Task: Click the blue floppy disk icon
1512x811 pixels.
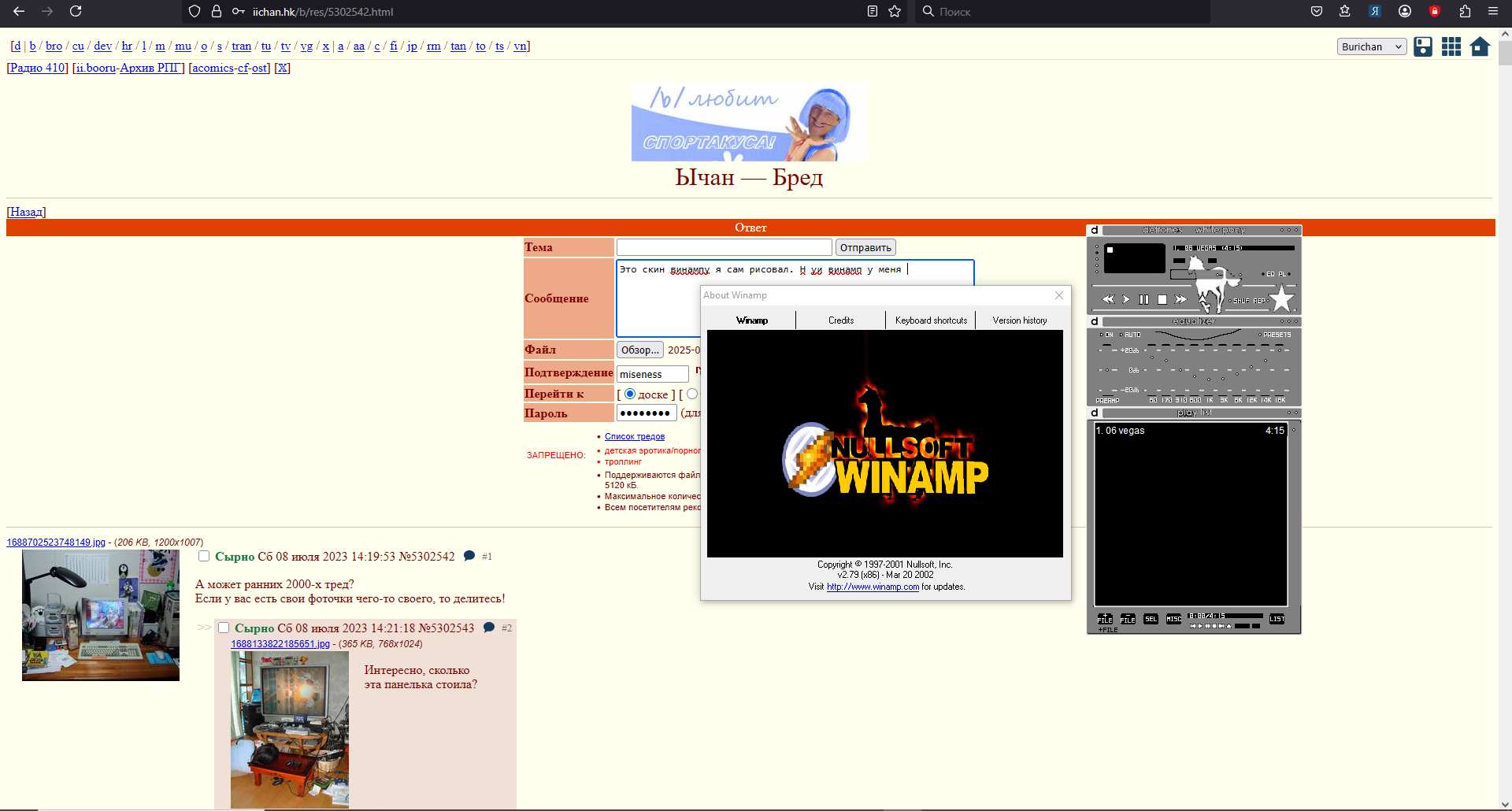Action: click(1423, 46)
